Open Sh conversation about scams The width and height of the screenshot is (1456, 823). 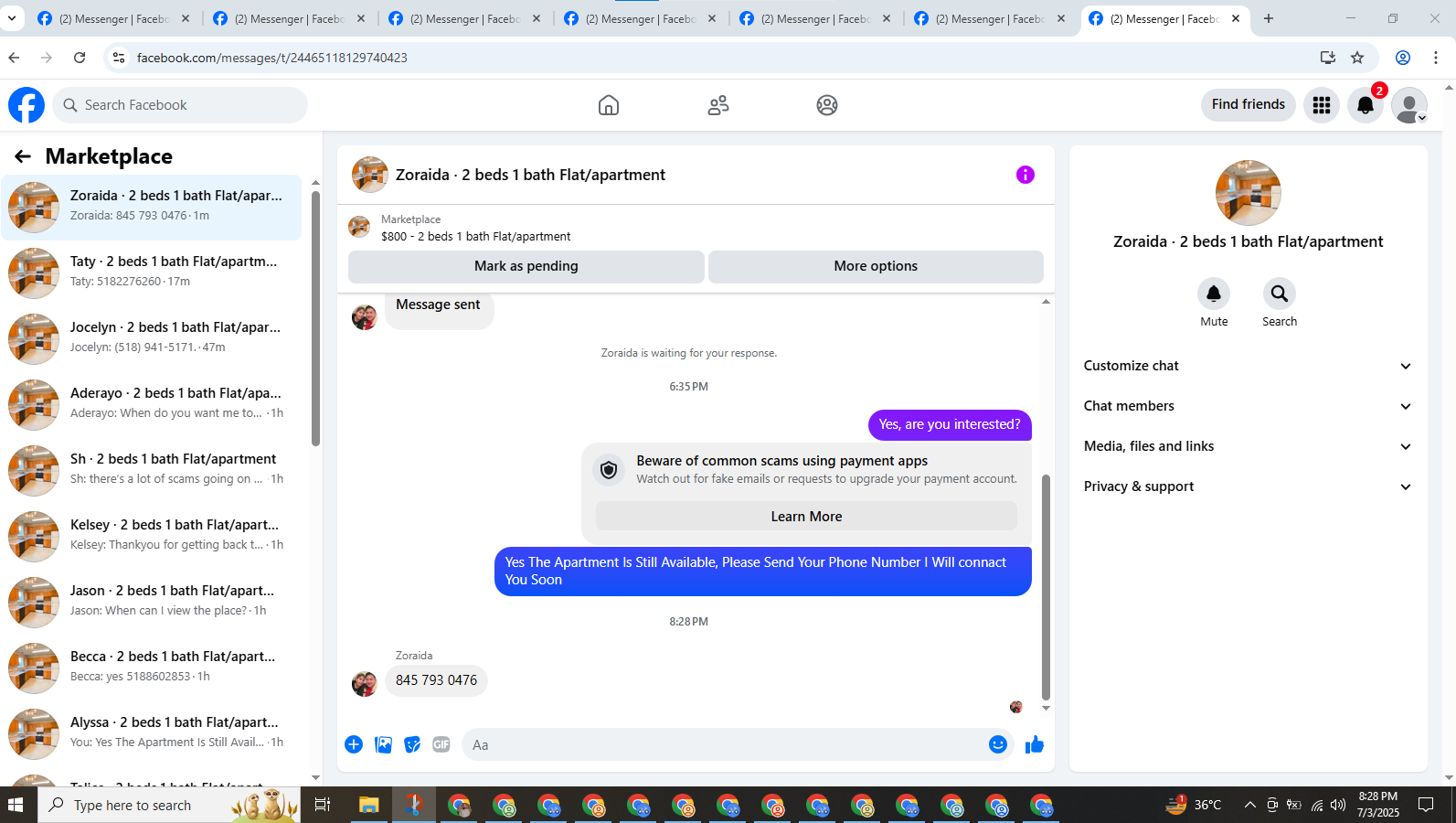coord(152,471)
